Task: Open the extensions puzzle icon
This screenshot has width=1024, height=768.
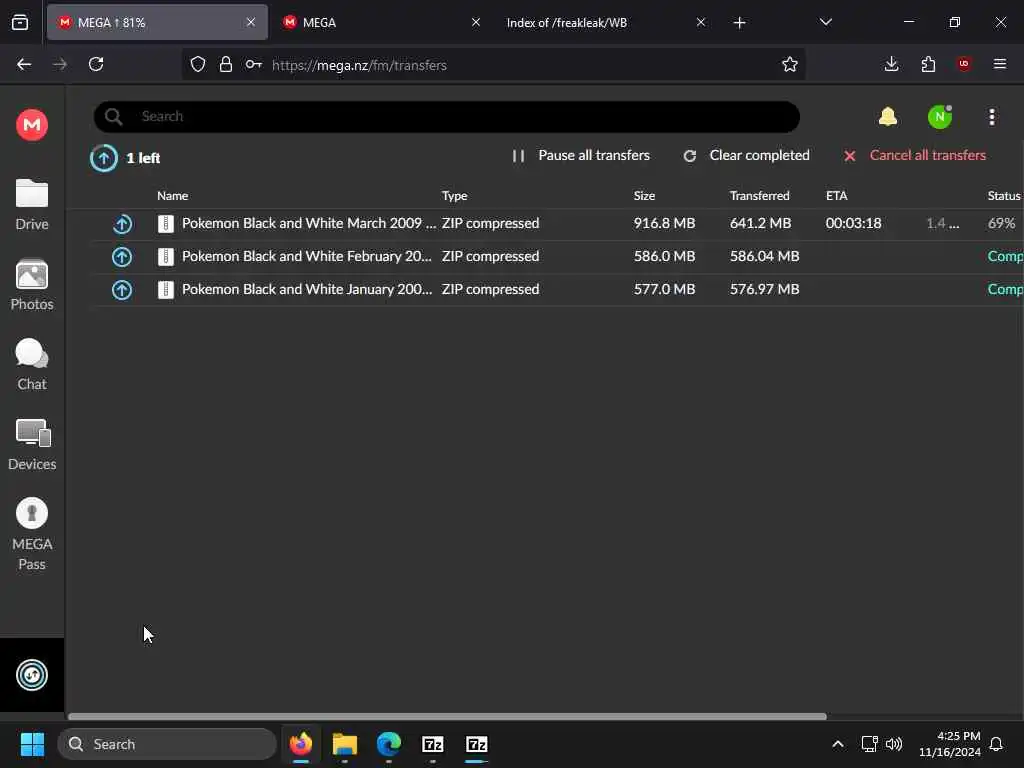Action: pyautogui.click(x=928, y=64)
